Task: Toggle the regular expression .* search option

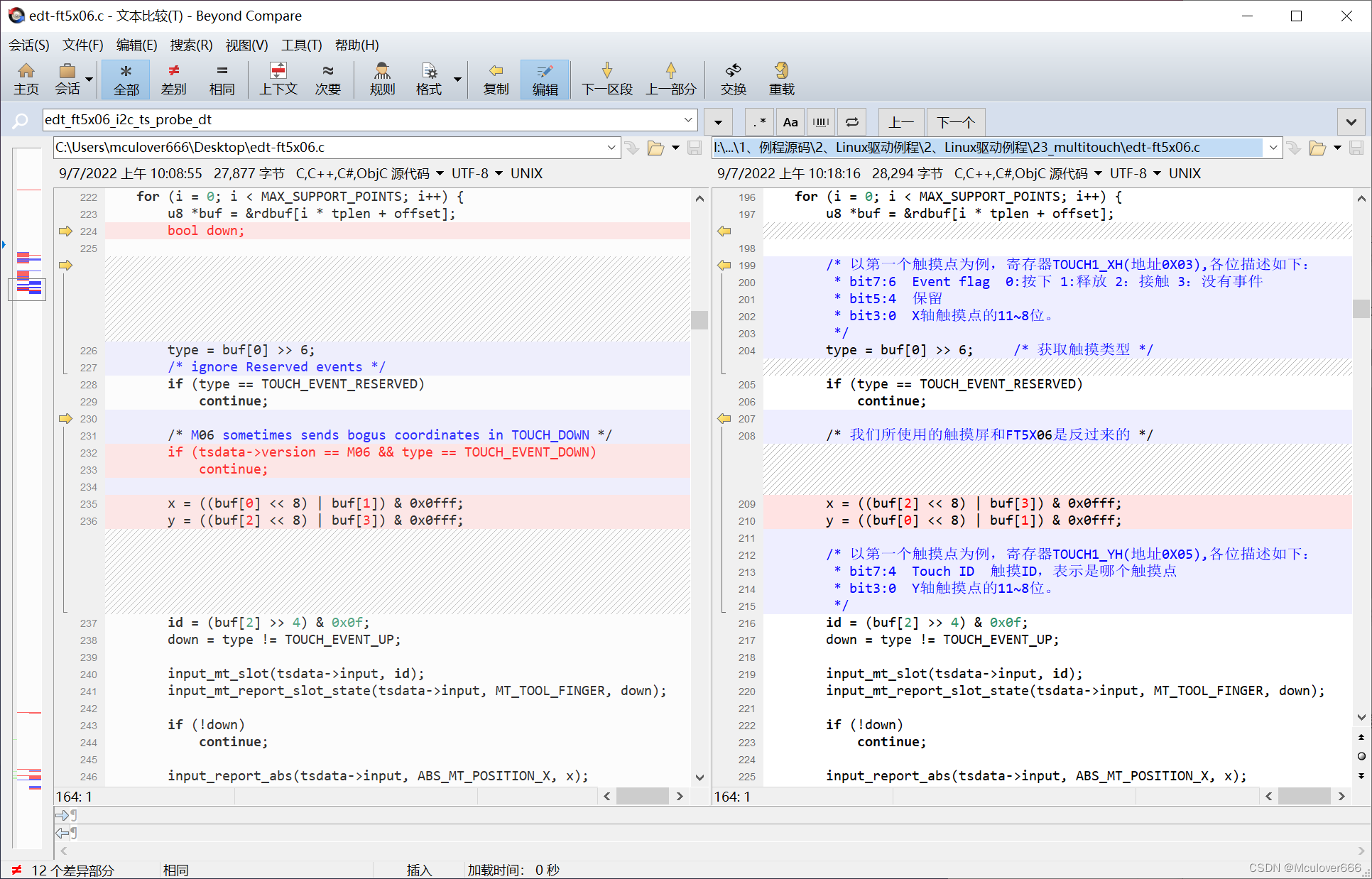Action: coord(760,122)
